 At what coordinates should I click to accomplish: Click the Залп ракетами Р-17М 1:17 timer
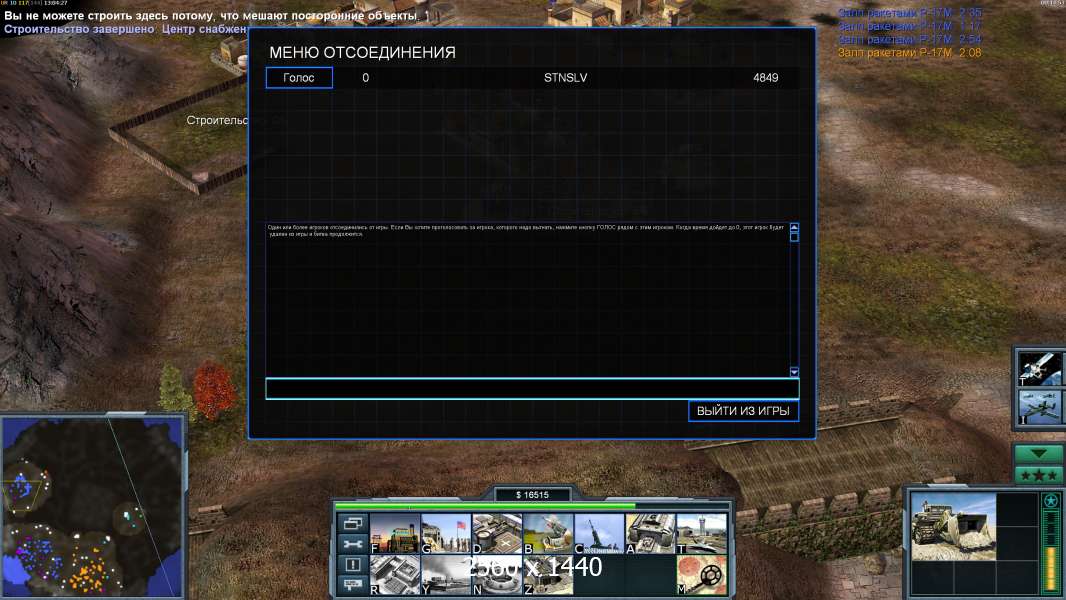pos(910,26)
